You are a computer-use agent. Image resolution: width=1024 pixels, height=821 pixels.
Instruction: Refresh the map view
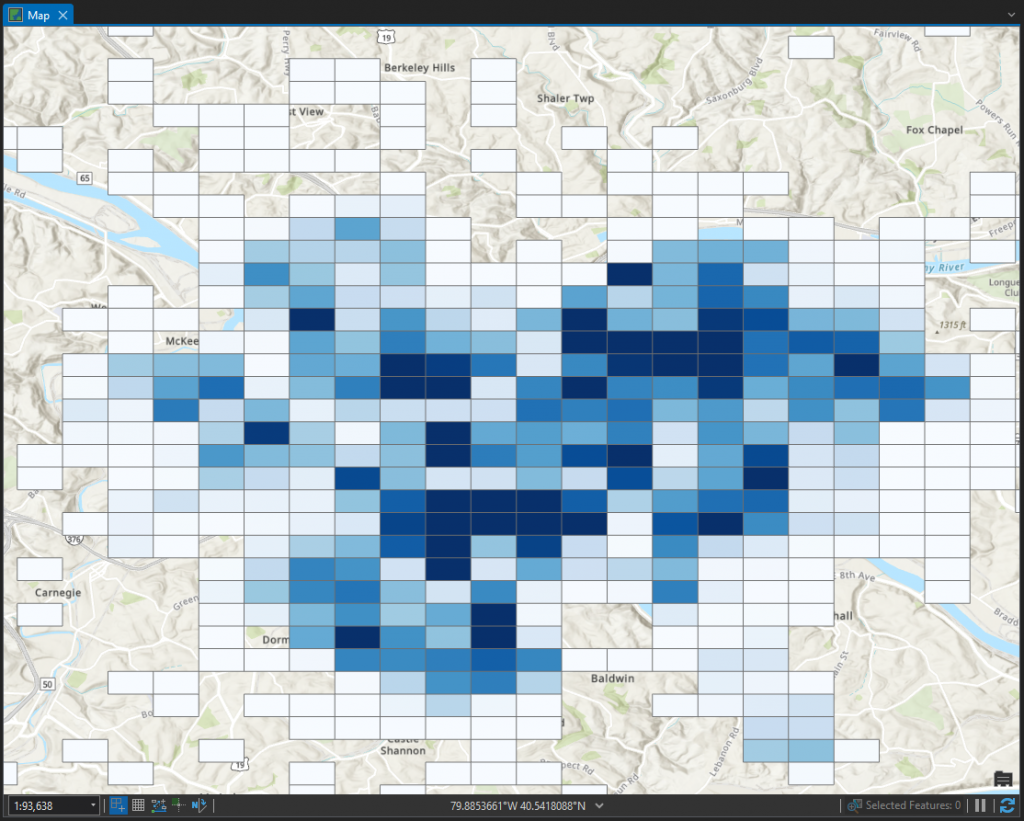click(1007, 805)
